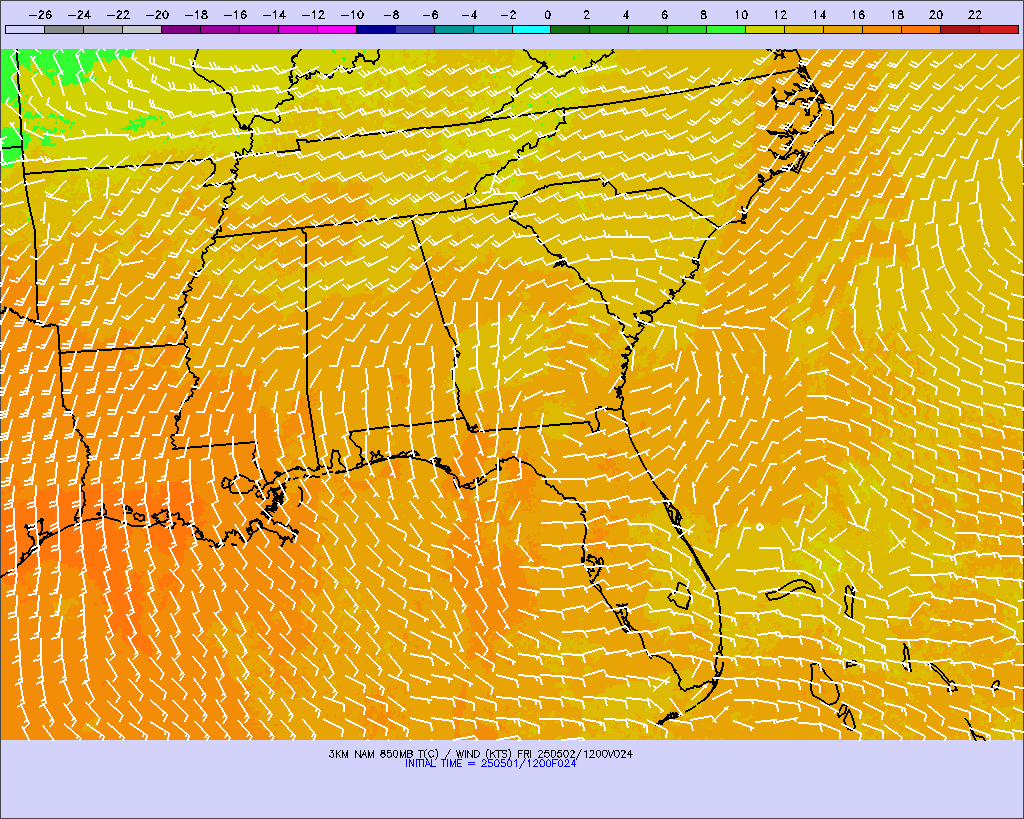Click the bright green swatch between 8 and 10
This screenshot has width=1024, height=819.
click(727, 29)
